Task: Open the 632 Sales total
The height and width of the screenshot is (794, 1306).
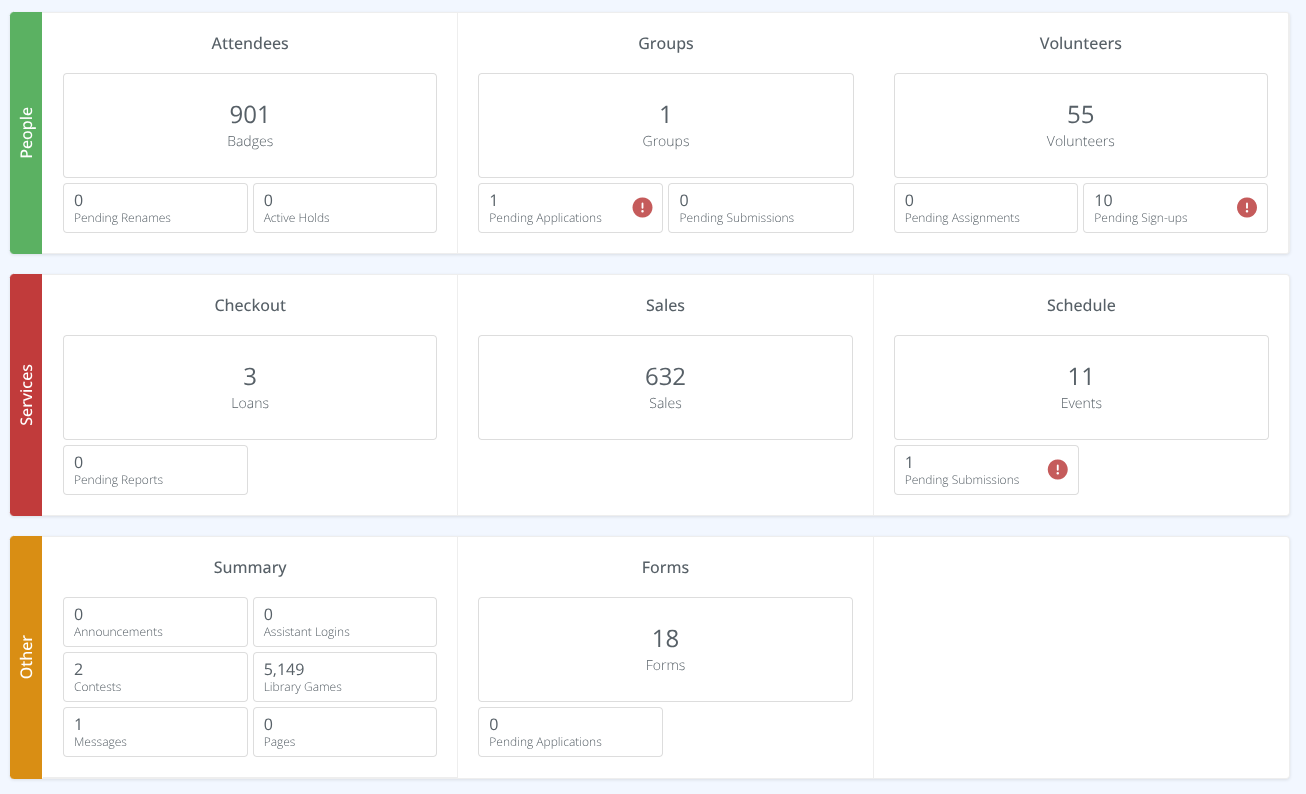Action: click(665, 387)
